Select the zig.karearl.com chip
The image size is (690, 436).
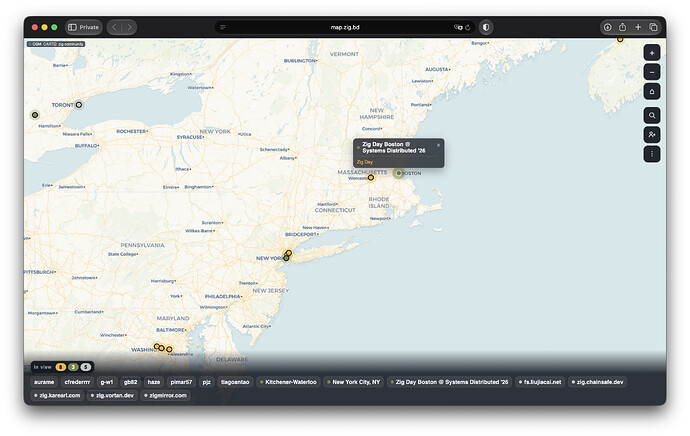point(57,395)
